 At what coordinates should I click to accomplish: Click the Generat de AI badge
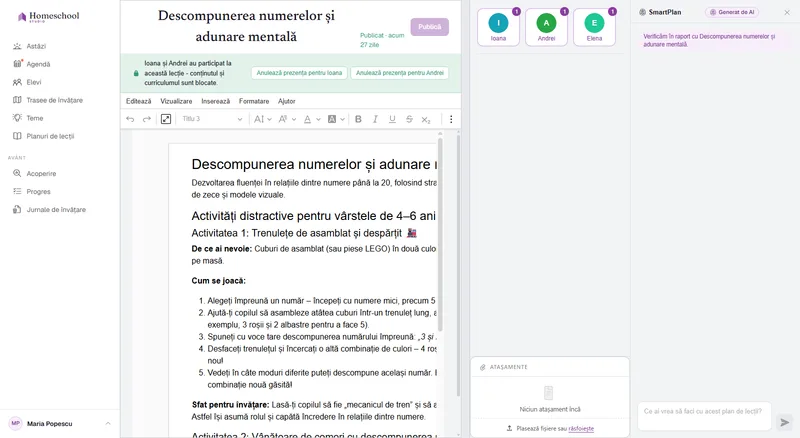click(x=732, y=12)
